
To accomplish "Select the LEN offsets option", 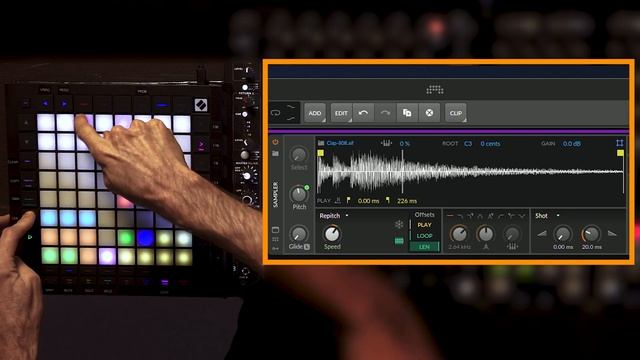I will click(x=424, y=247).
